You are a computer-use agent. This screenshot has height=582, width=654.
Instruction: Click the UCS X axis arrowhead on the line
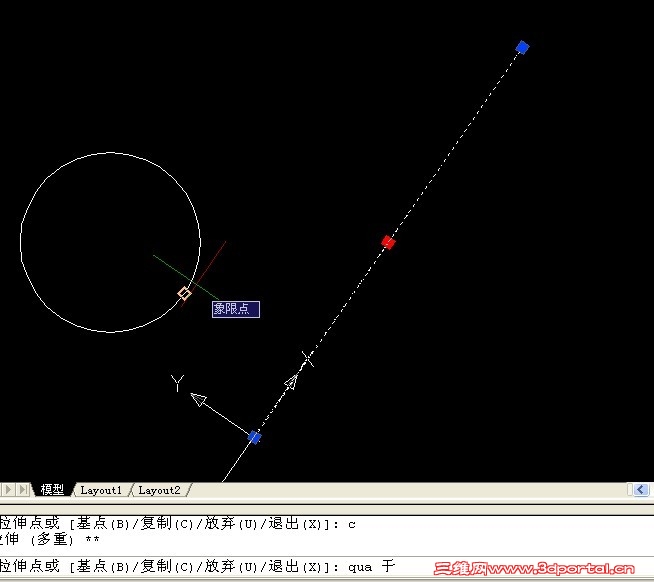click(292, 381)
